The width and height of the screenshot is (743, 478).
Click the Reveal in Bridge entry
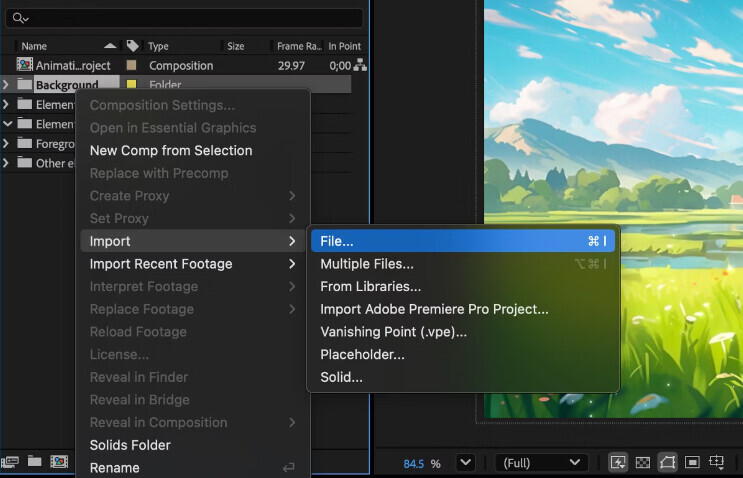(139, 400)
